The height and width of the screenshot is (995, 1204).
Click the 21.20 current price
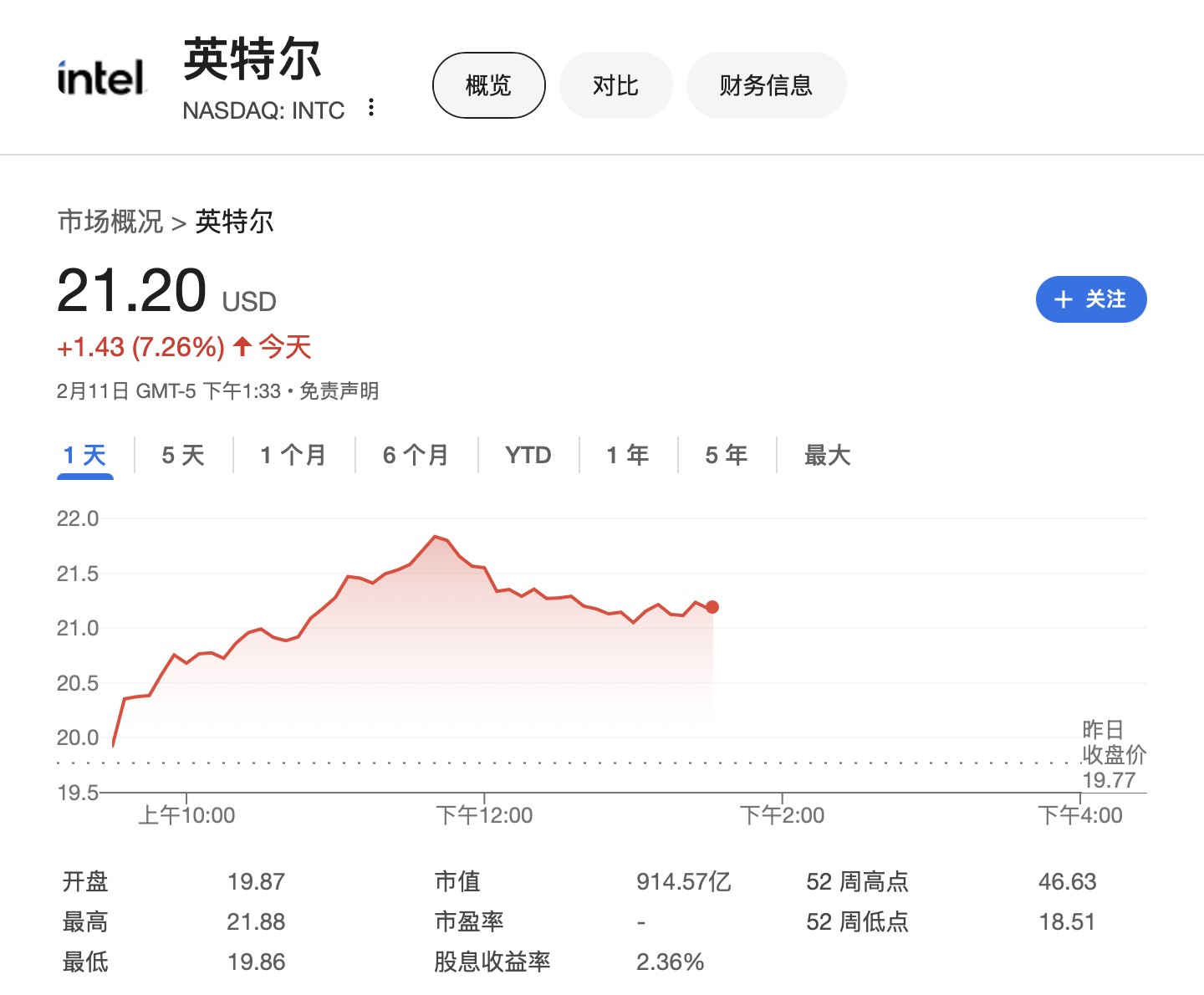[x=131, y=291]
